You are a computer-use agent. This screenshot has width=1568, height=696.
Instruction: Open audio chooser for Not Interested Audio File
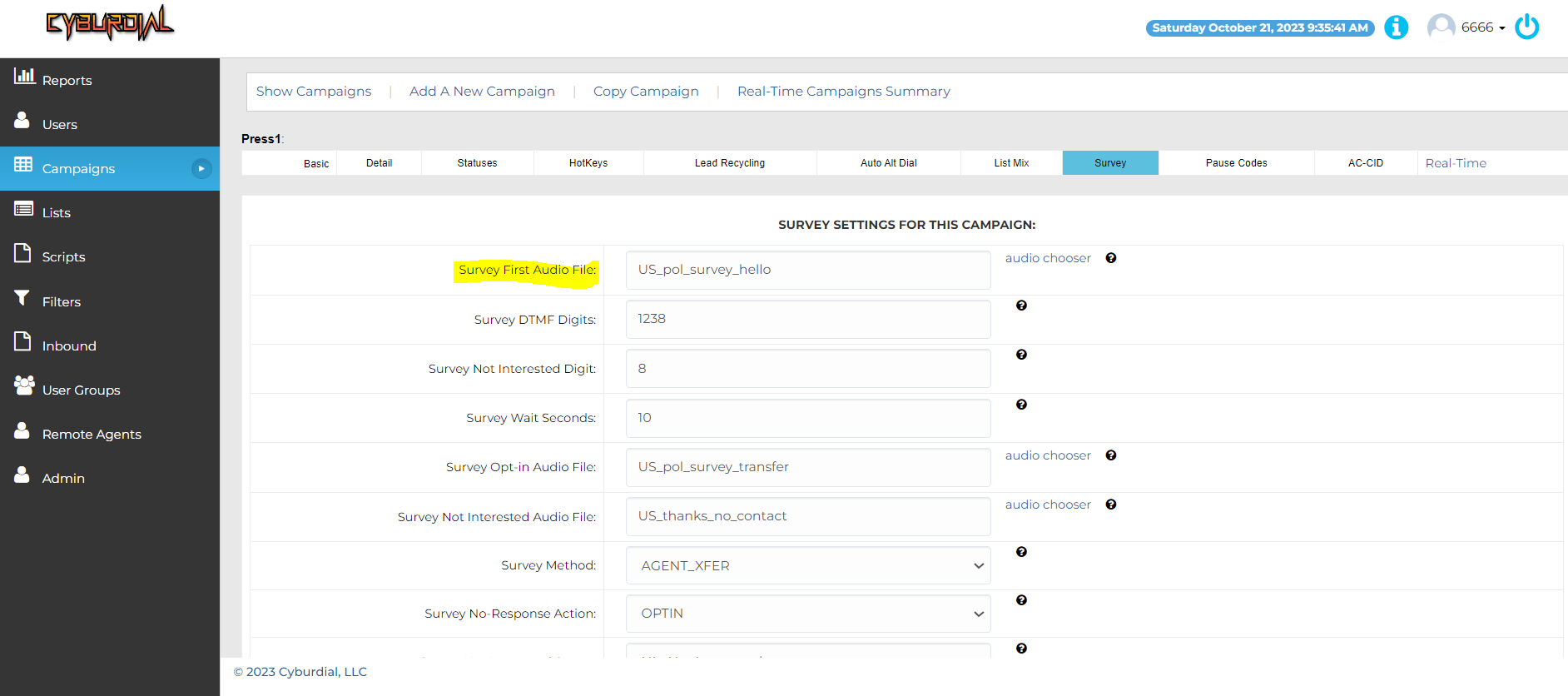[1048, 505]
